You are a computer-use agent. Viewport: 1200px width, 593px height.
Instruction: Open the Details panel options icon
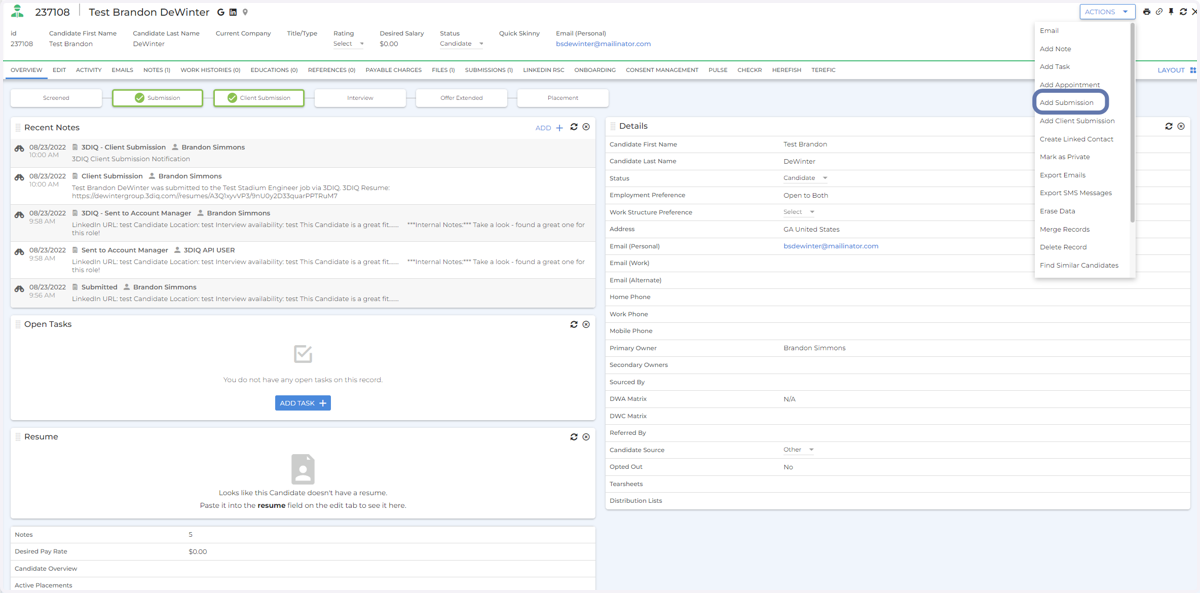[x=1181, y=126]
